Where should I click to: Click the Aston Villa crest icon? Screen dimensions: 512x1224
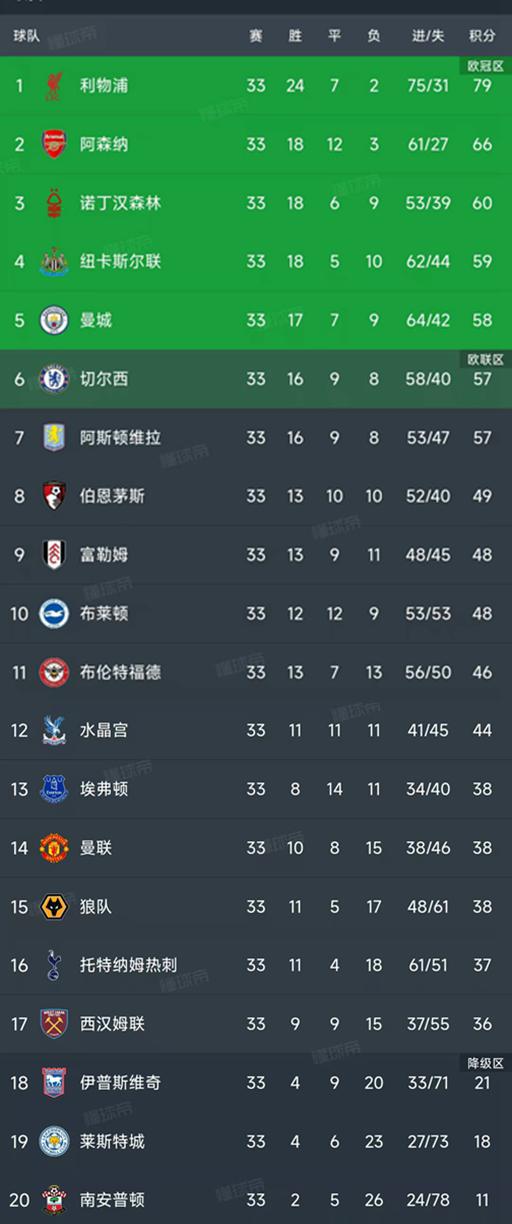[x=53, y=437]
